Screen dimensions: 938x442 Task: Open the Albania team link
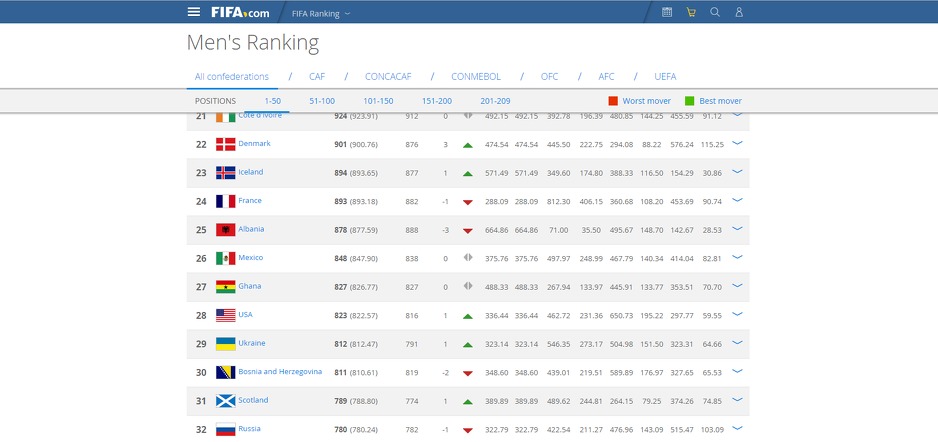(x=251, y=229)
